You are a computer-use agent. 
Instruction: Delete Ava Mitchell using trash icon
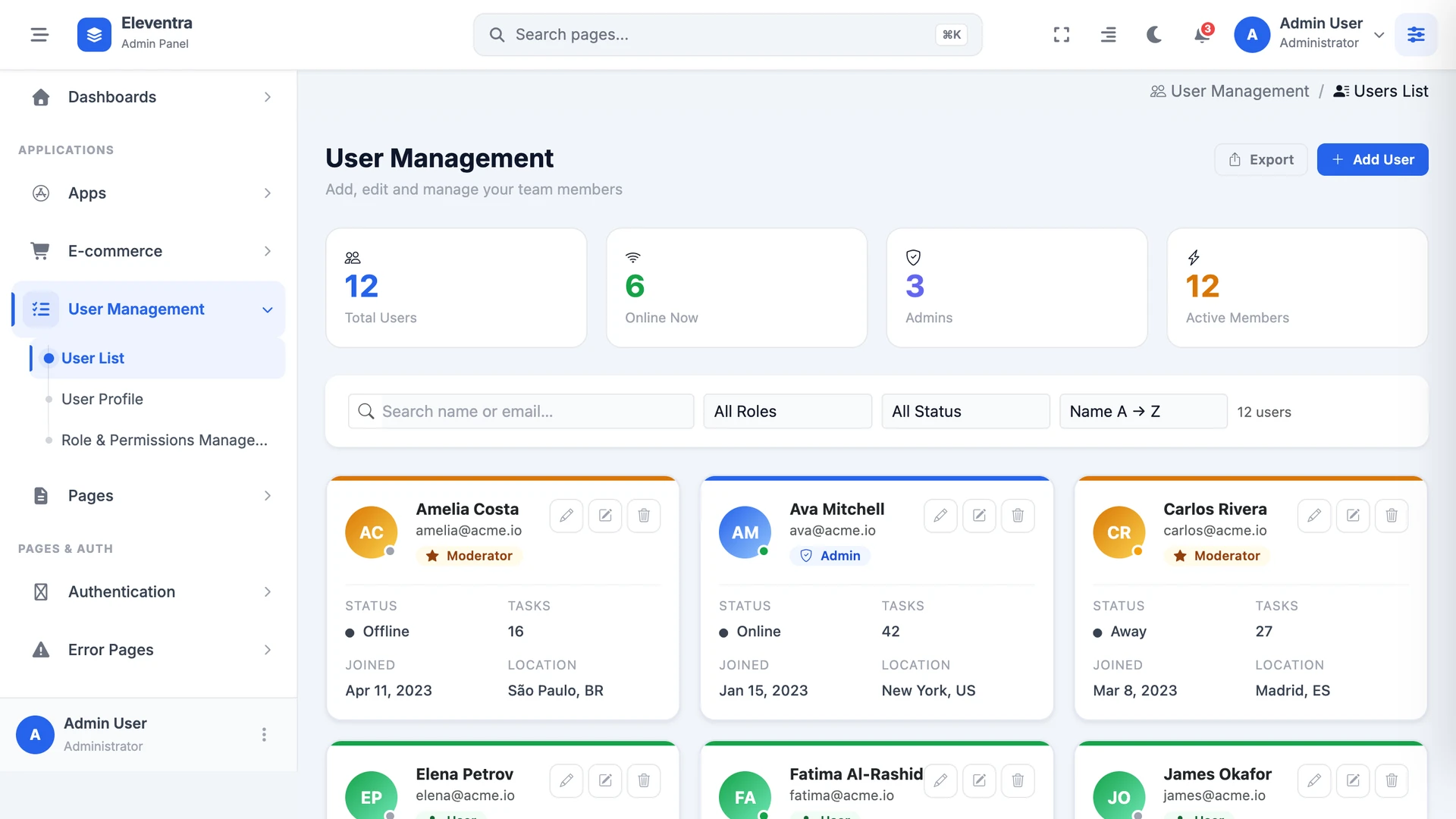[1018, 516]
